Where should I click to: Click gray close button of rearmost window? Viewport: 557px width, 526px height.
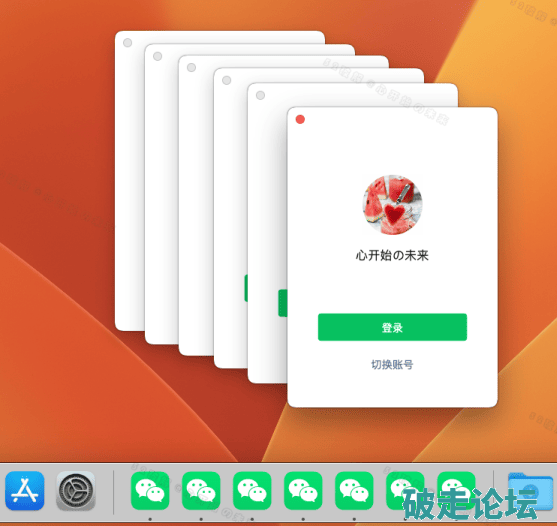pyautogui.click(x=128, y=43)
